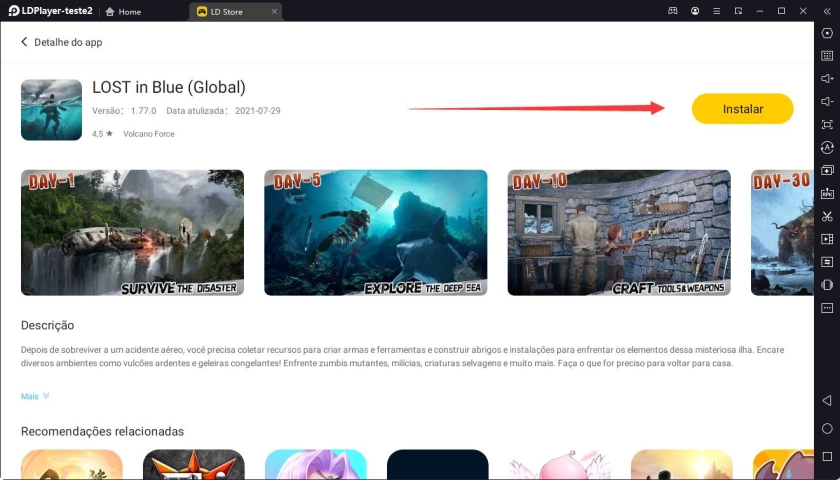Enter fullscreen mode from sidebar

pyautogui.click(x=827, y=125)
